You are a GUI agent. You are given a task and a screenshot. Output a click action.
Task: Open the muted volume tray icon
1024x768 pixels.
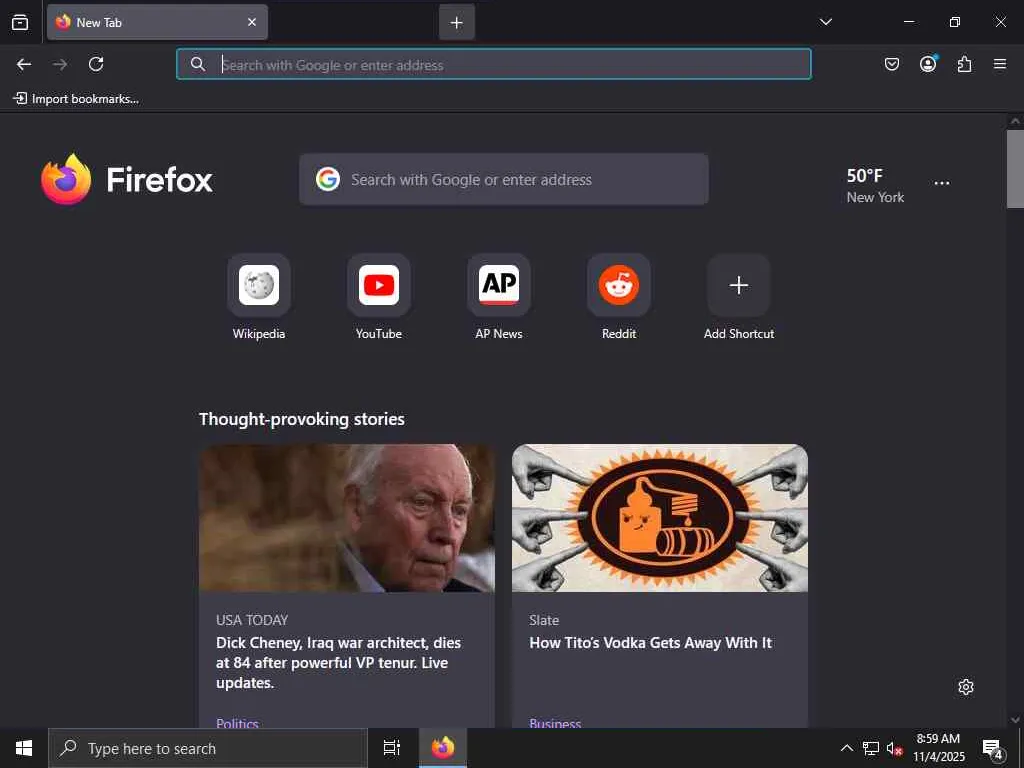tap(894, 748)
